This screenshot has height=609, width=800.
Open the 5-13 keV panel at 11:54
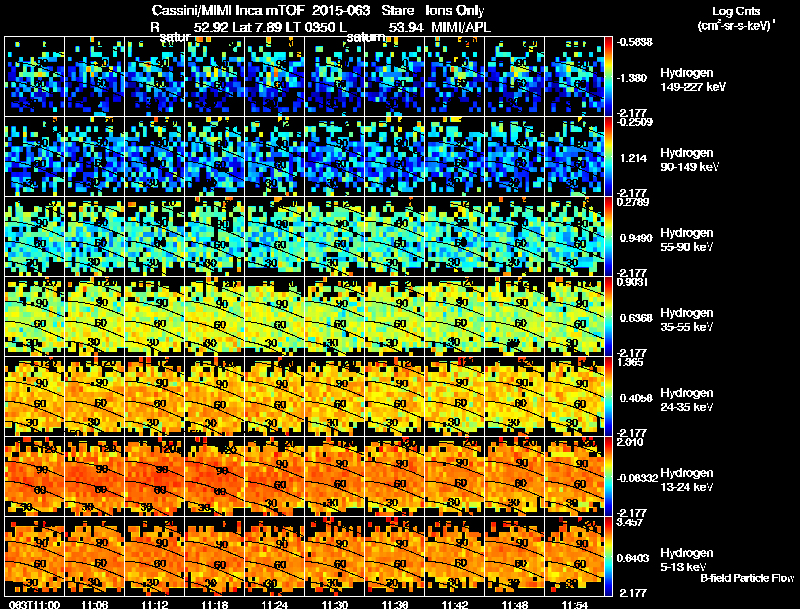click(574, 557)
